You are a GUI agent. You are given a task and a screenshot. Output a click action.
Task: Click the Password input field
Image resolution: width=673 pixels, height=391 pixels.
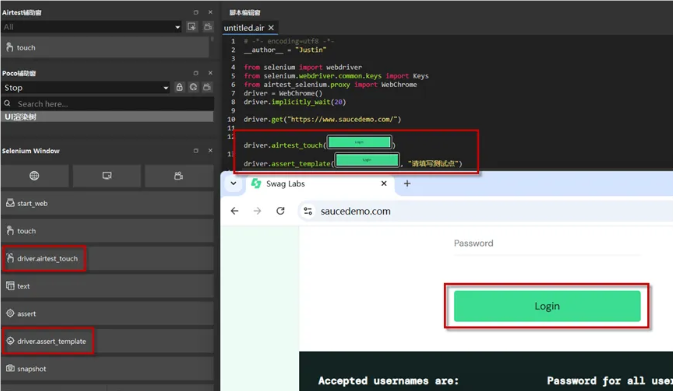point(547,243)
